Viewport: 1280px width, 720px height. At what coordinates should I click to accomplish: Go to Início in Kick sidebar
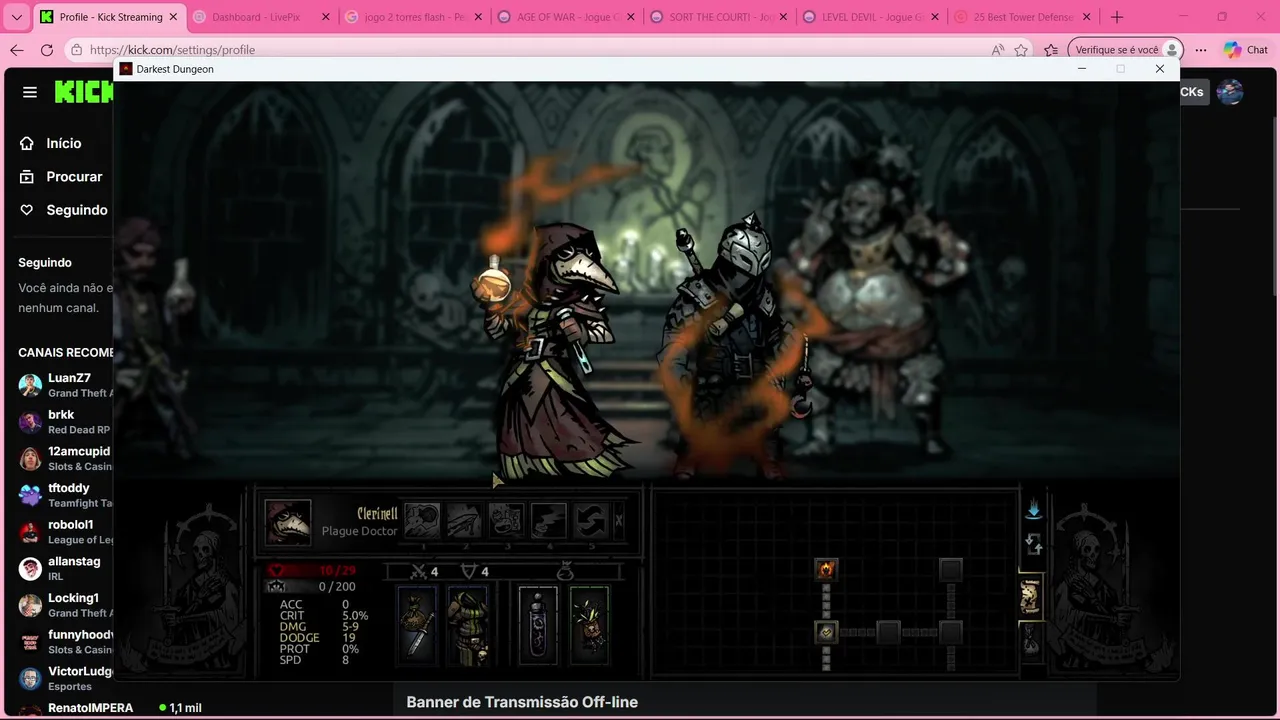coord(50,143)
